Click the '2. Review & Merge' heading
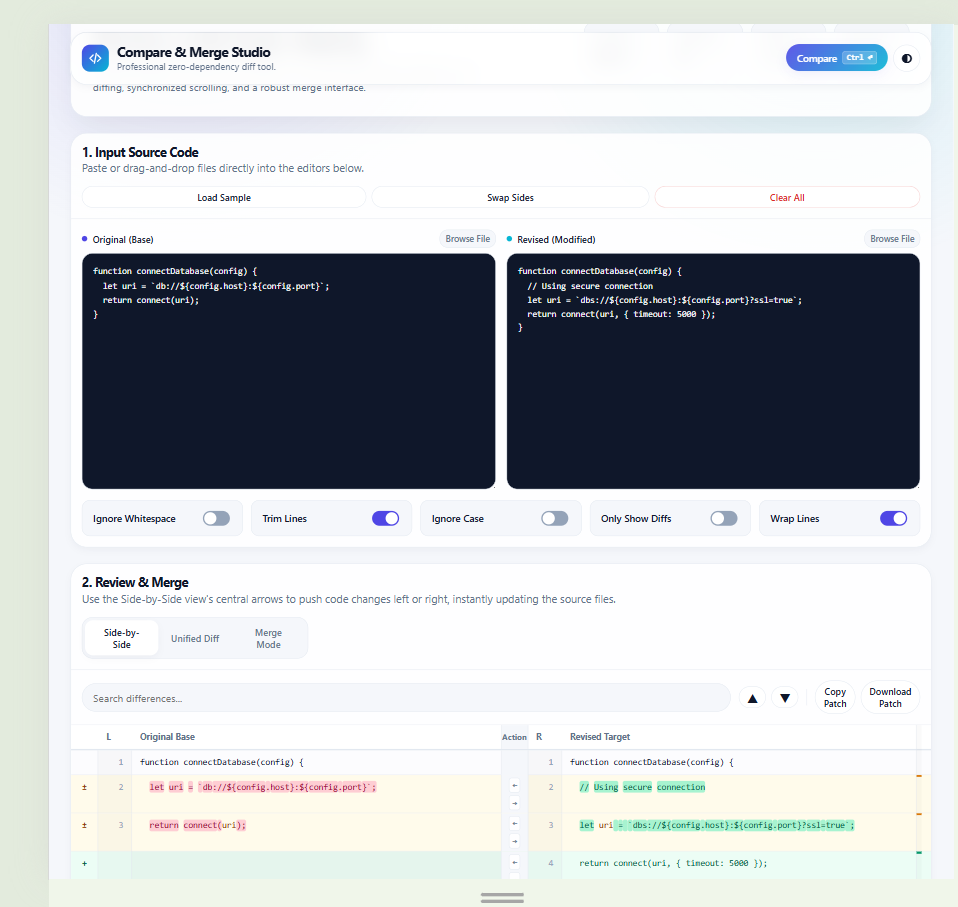 (135, 582)
